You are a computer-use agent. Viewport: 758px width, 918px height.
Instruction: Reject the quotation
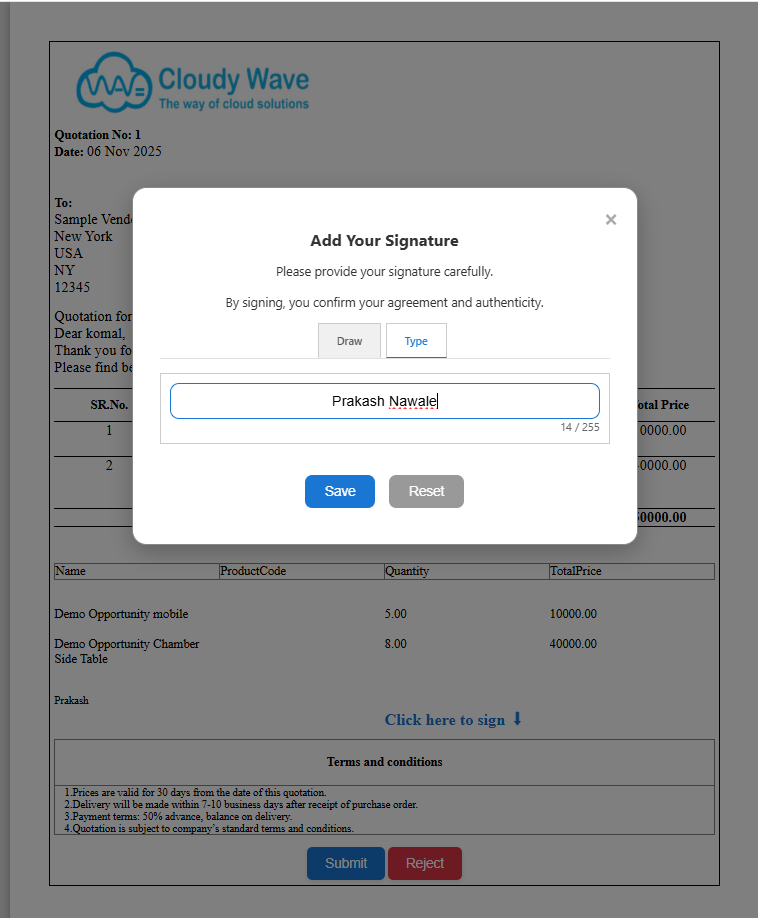pos(425,863)
